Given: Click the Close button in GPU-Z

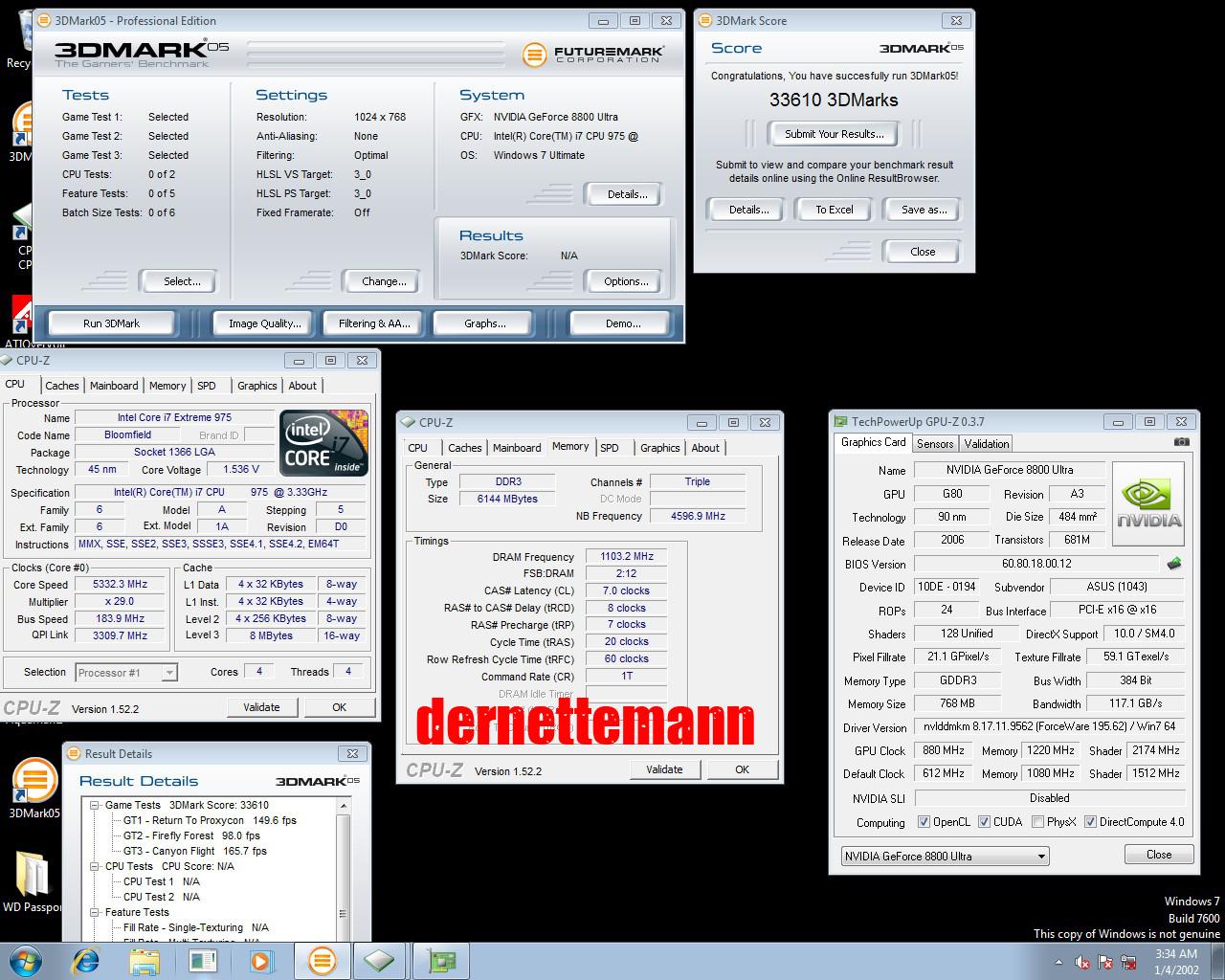Looking at the screenshot, I should tap(1158, 855).
